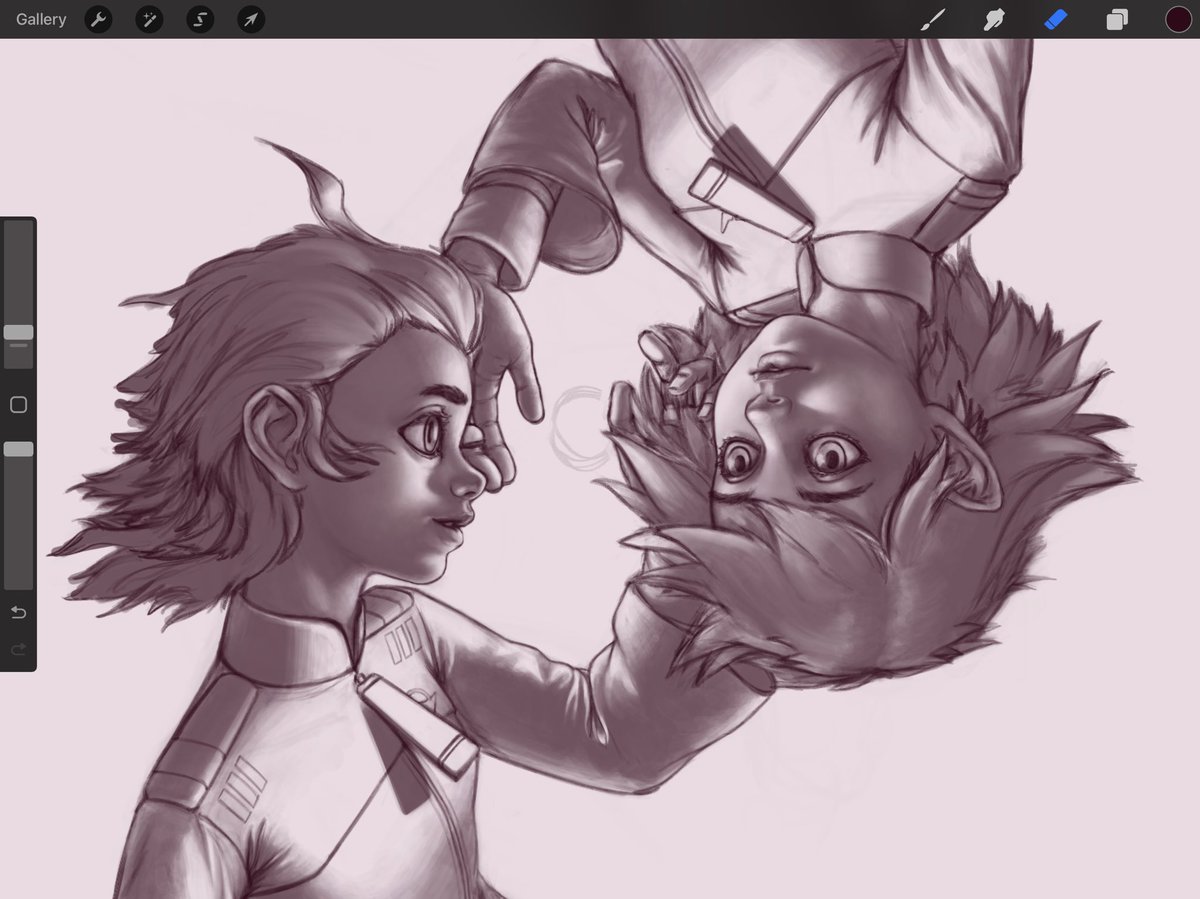Open the Gallery
This screenshot has width=1200, height=899.
click(x=41, y=19)
